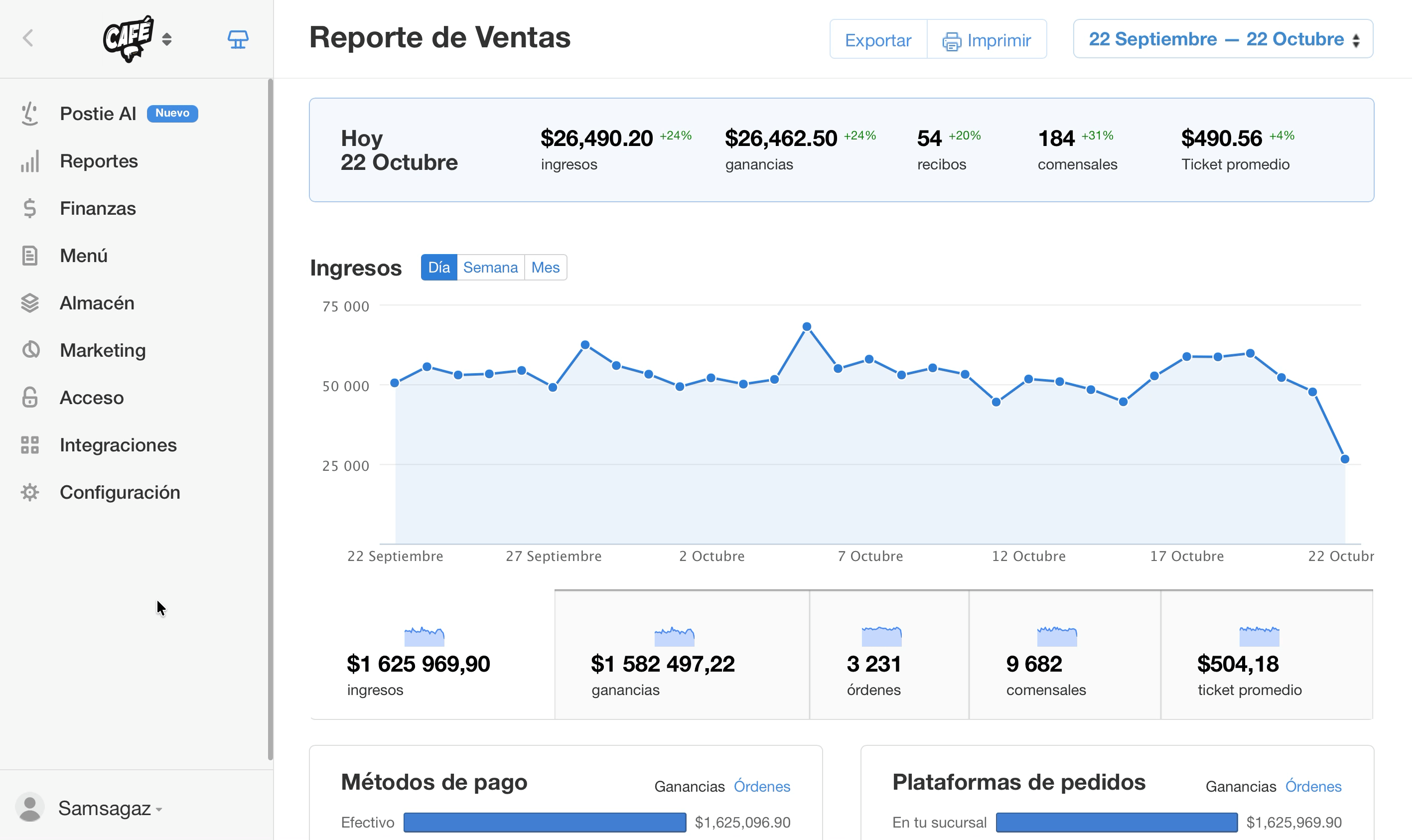Open the date range dropdown

pos(1223,39)
